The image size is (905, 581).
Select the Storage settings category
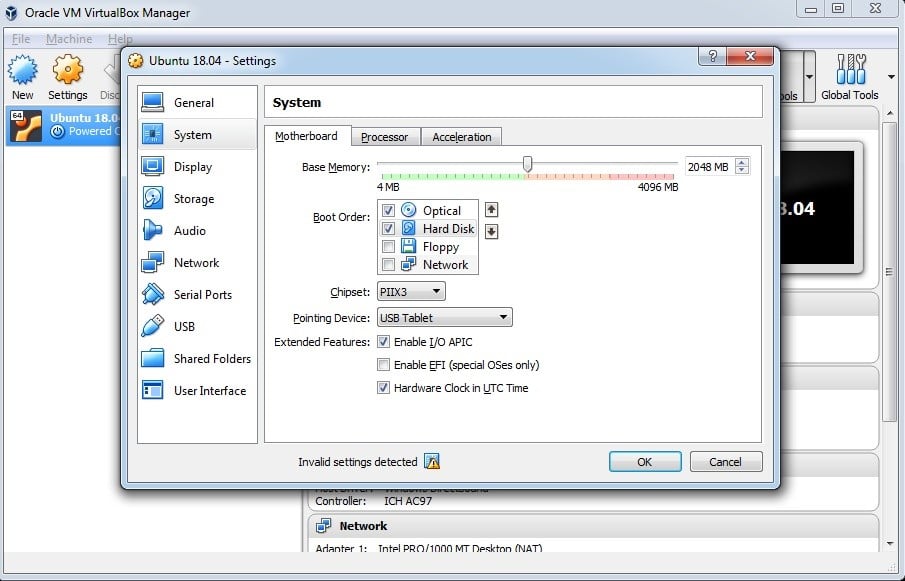point(194,199)
